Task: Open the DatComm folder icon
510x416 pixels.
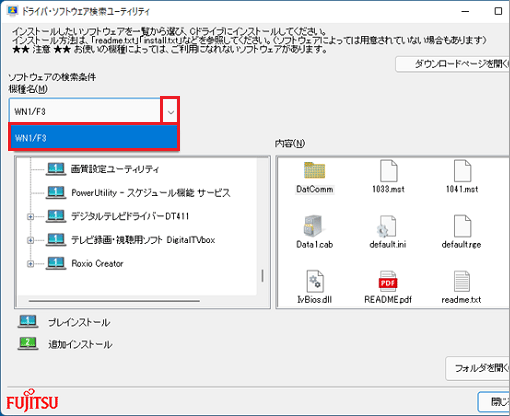Action: [x=314, y=170]
